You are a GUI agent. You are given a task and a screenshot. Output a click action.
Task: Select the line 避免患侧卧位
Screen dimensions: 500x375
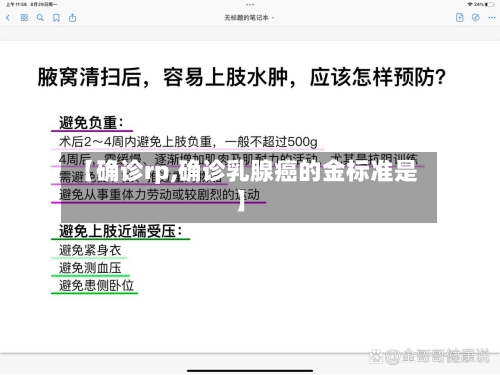96,286
